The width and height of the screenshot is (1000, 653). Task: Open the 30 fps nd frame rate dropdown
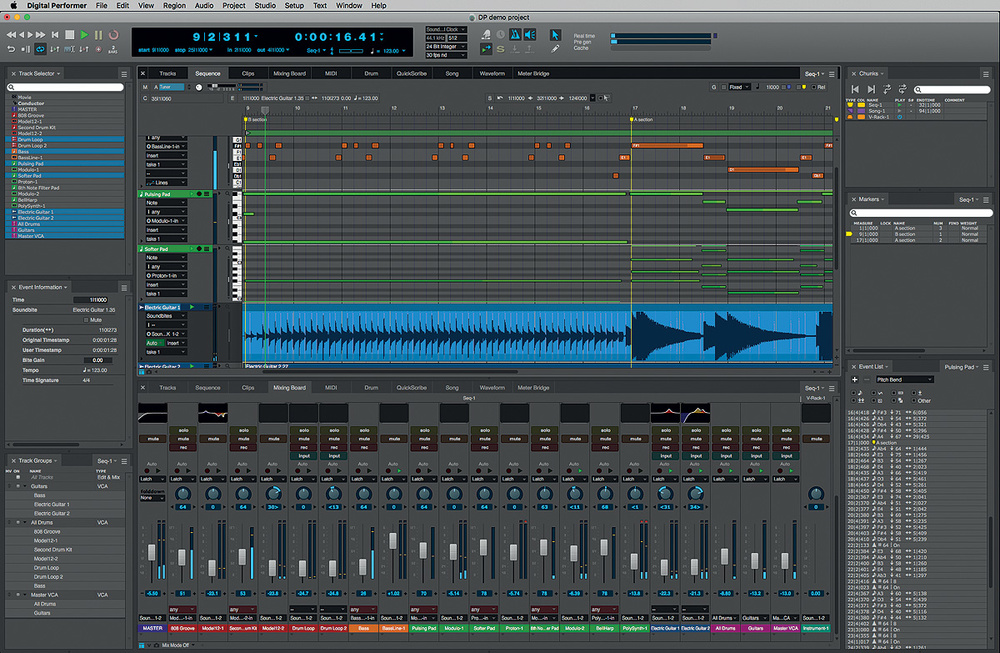[x=446, y=55]
